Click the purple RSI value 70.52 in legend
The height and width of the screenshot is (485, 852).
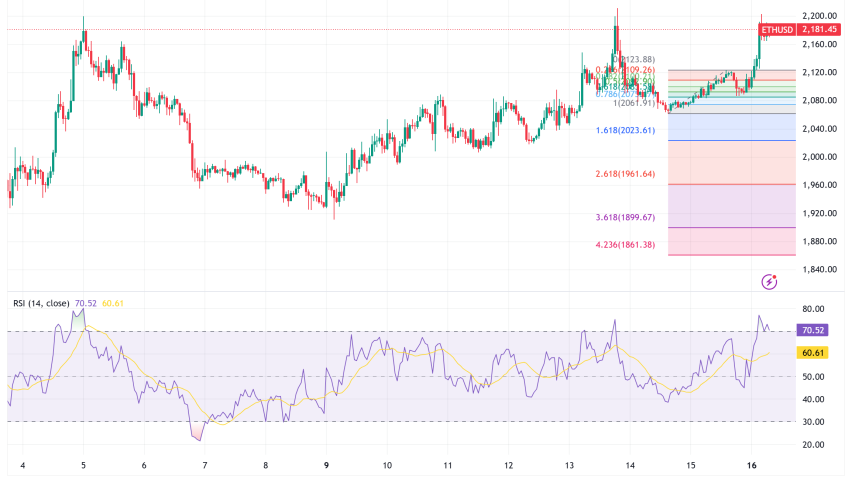coord(84,304)
